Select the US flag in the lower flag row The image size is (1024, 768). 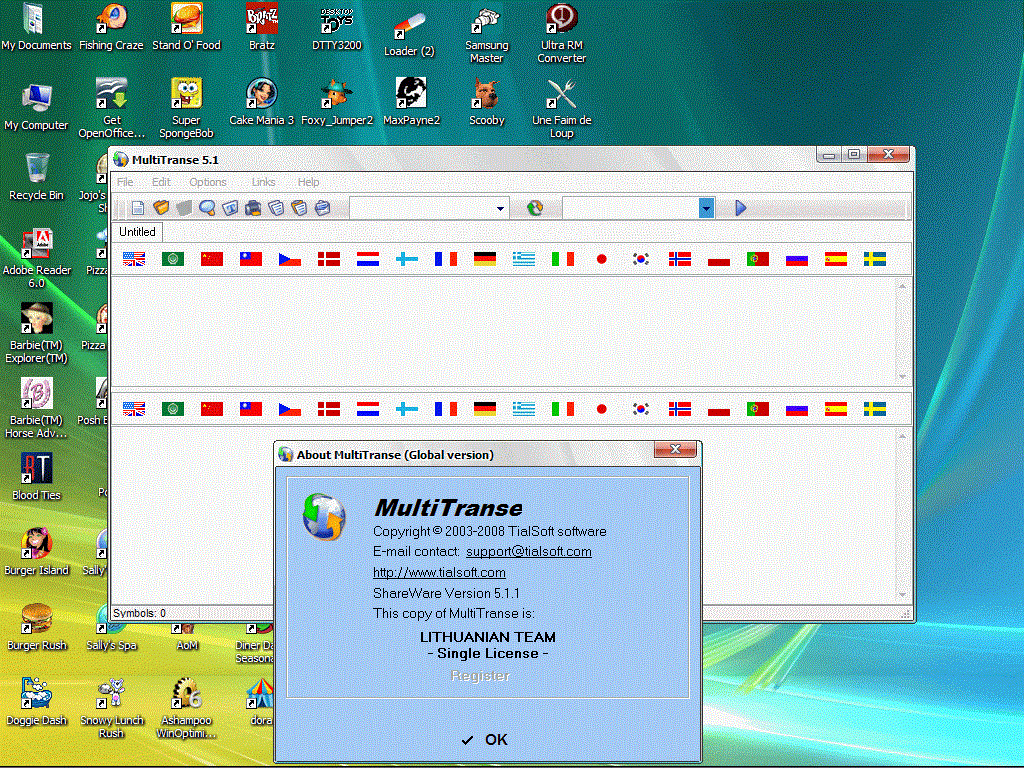[133, 408]
